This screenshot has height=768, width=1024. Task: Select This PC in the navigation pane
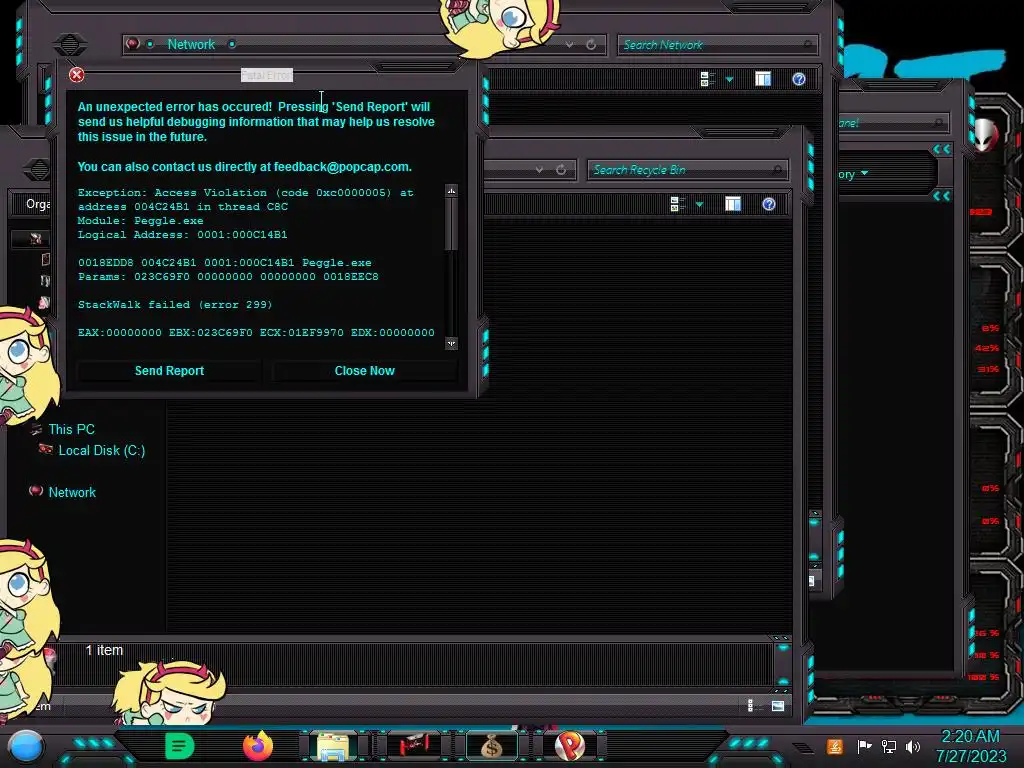coord(71,429)
